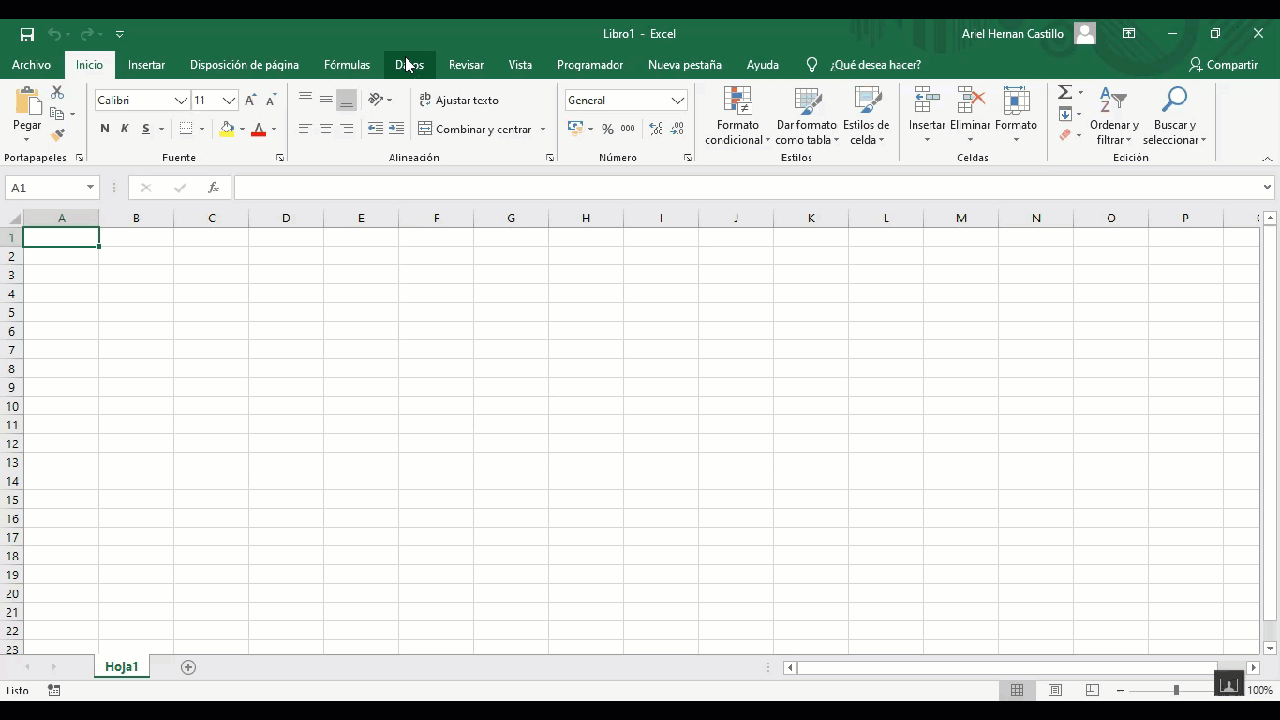This screenshot has height=720, width=1280.
Task: Toggle center text alignment
Action: [x=326, y=129]
